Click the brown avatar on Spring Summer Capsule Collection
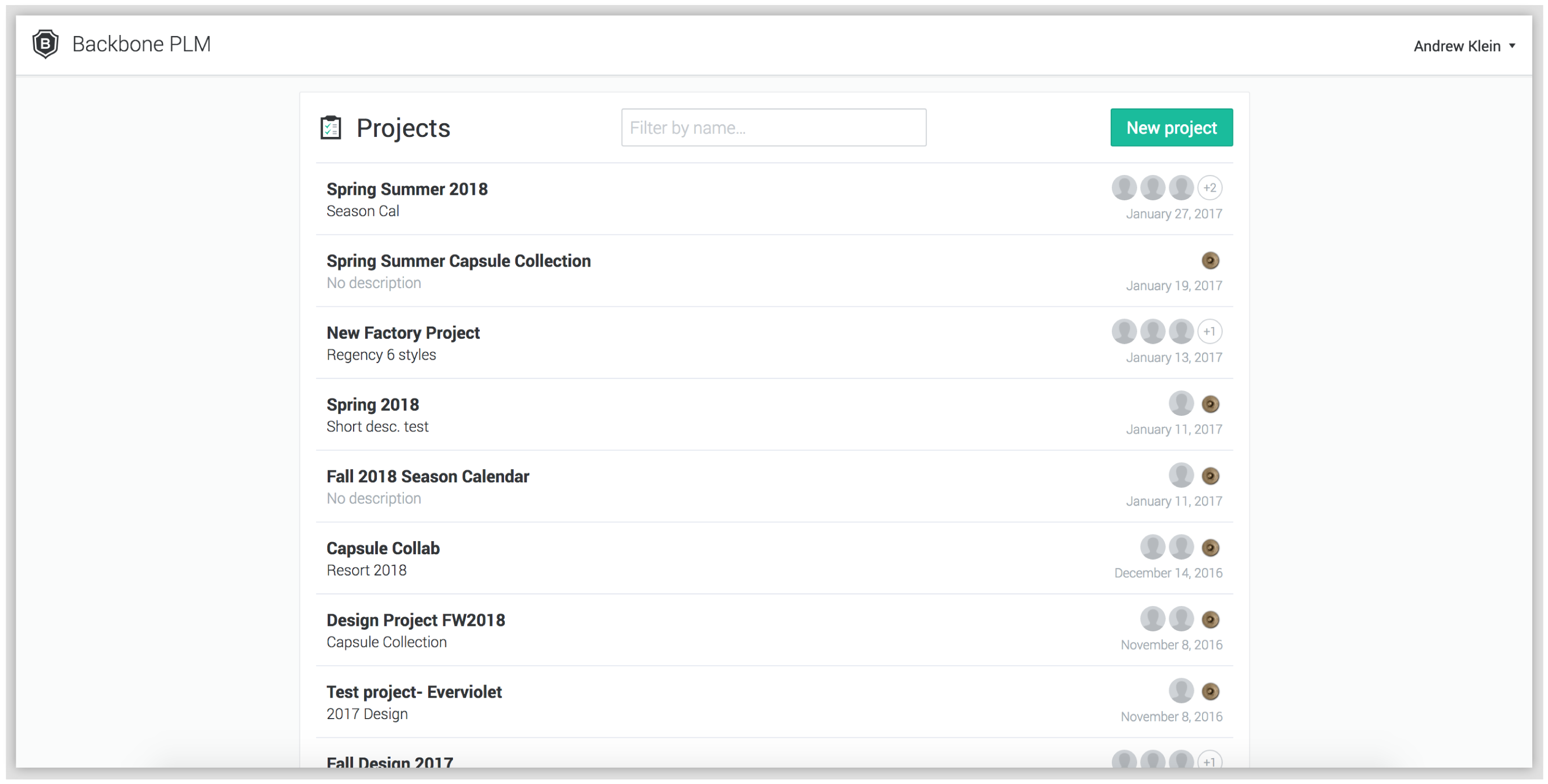The height and width of the screenshot is (784, 1548). (x=1210, y=261)
